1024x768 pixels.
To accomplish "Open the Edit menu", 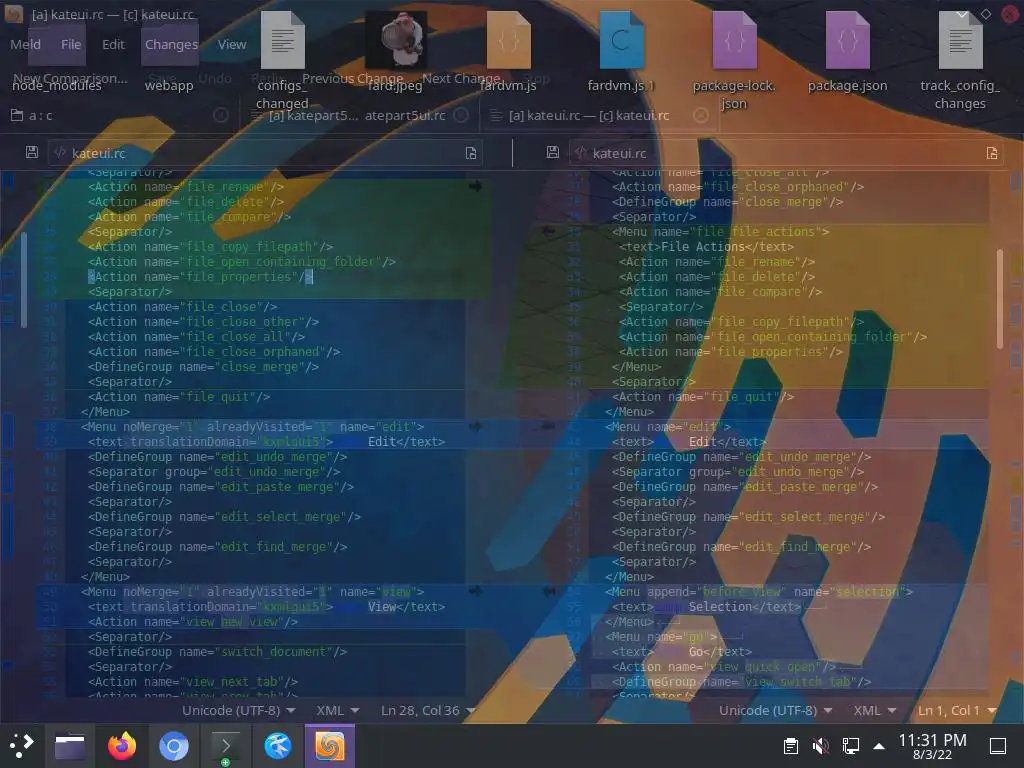I will tap(113, 44).
